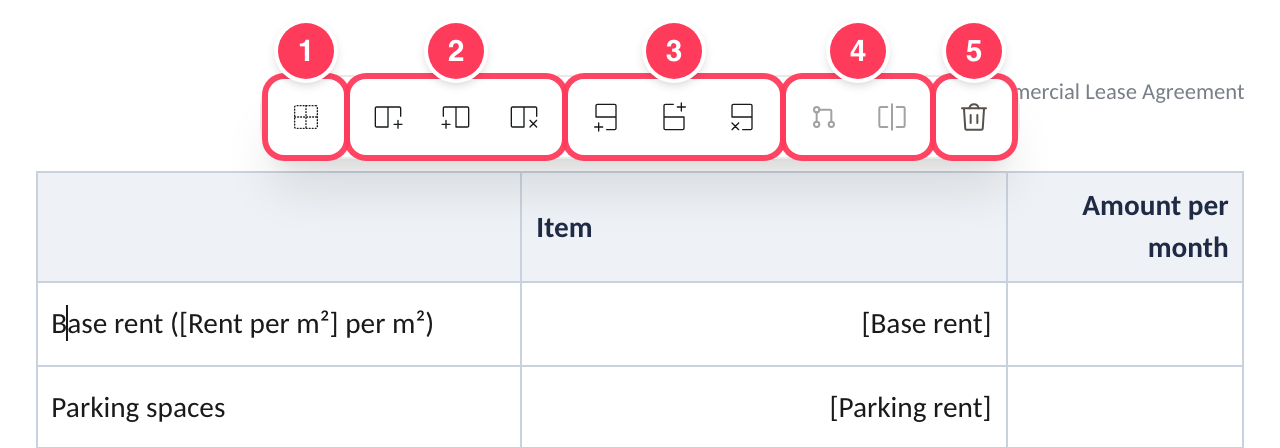Click the '[Parking rent]' placeholder cell

764,407
